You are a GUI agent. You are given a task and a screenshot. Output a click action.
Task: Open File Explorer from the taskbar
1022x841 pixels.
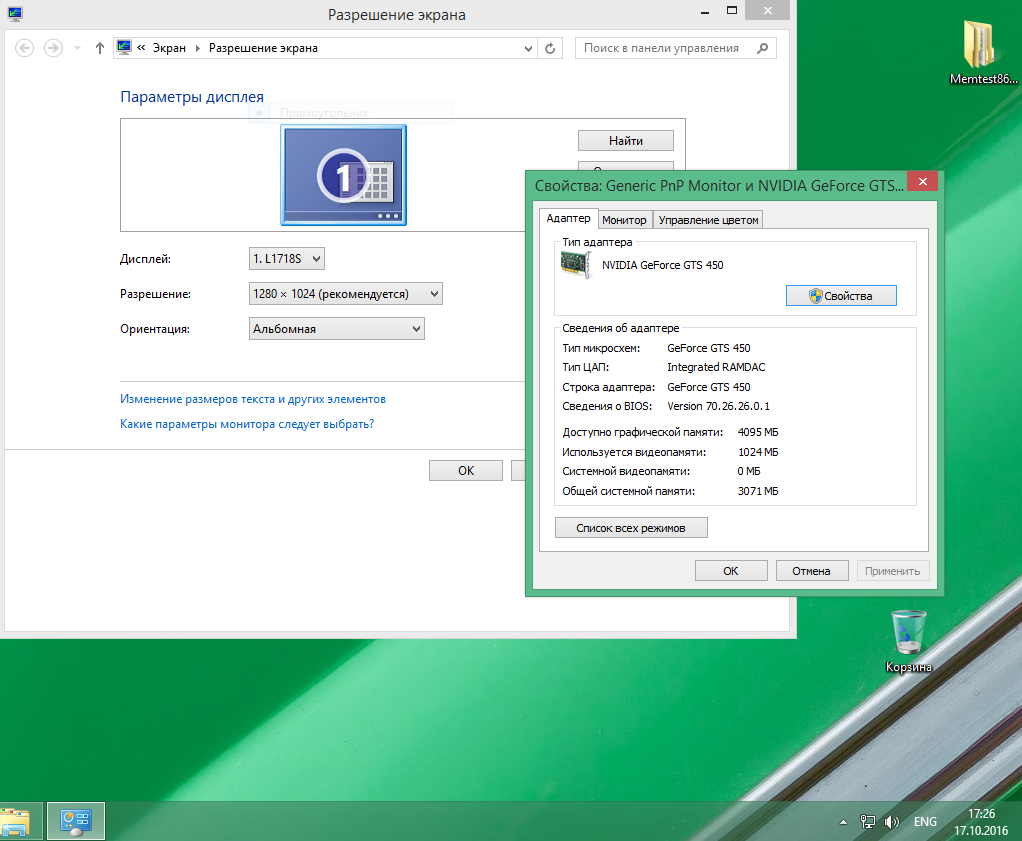(x=17, y=821)
